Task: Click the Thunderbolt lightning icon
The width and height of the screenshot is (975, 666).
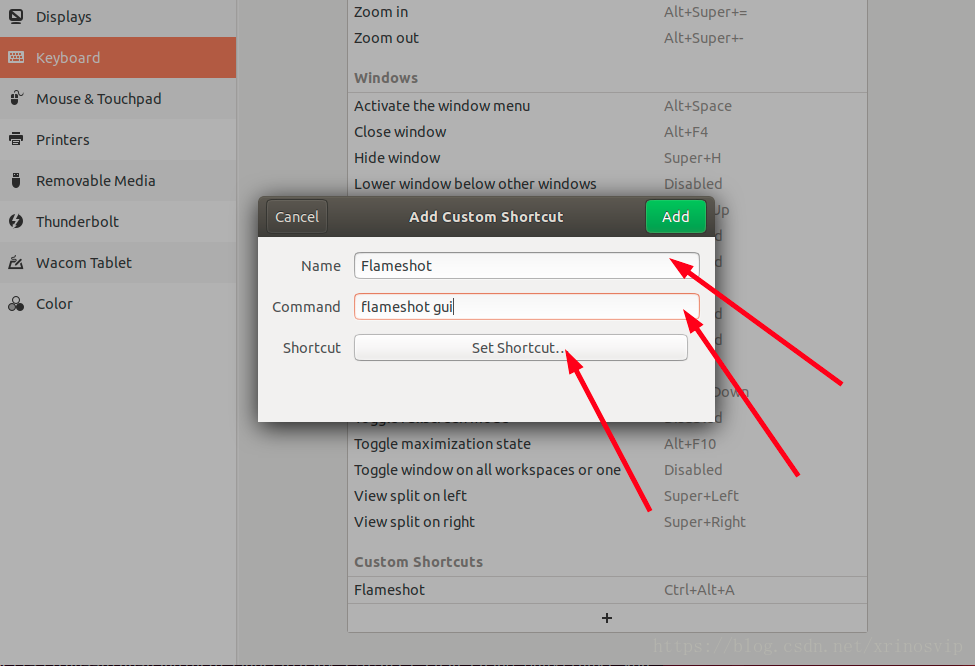Action: coord(16,221)
